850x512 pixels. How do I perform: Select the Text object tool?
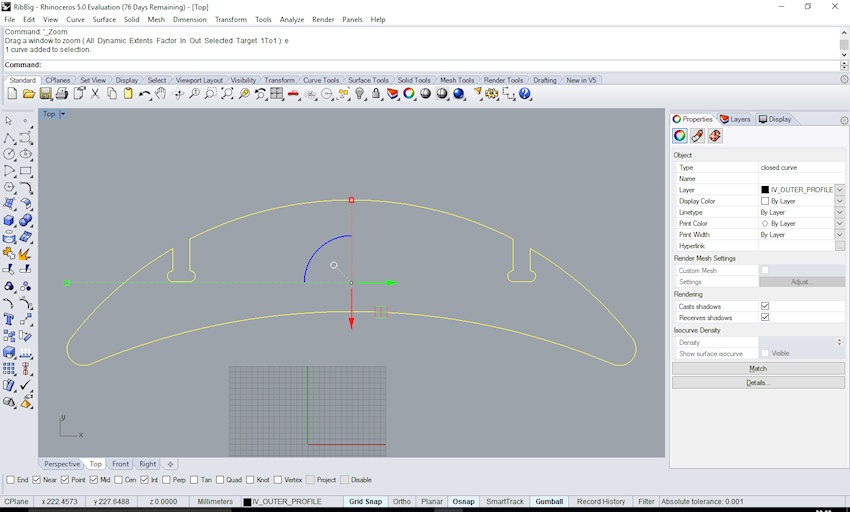pyautogui.click(x=9, y=319)
